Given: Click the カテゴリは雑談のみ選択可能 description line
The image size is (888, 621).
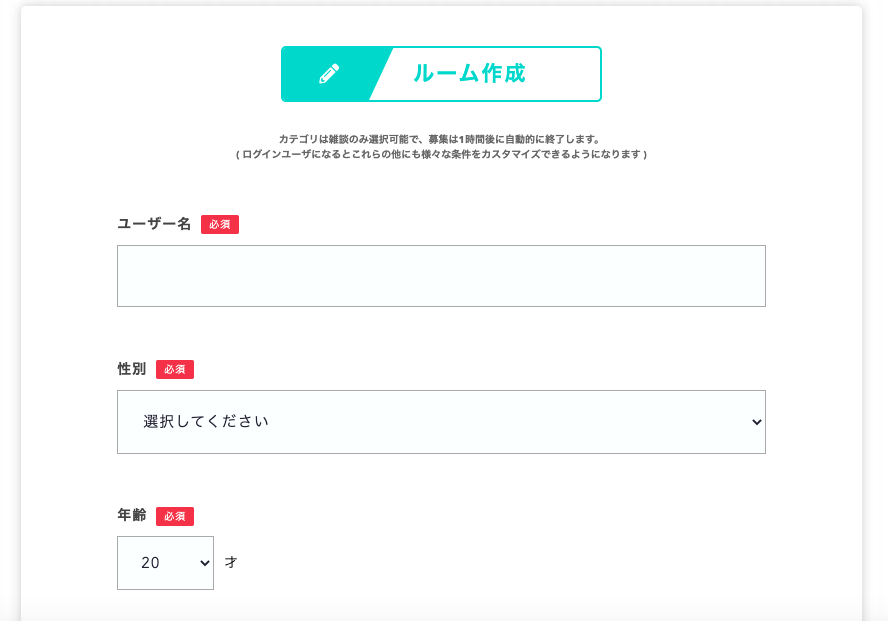Looking at the screenshot, I should coord(440,139).
